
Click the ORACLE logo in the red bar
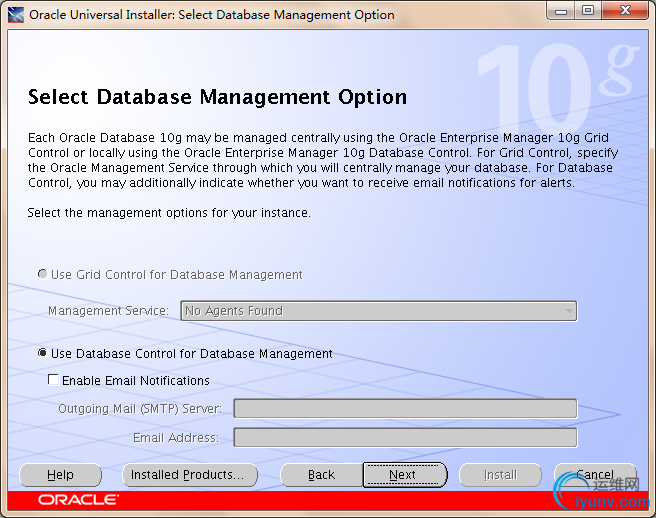78,500
